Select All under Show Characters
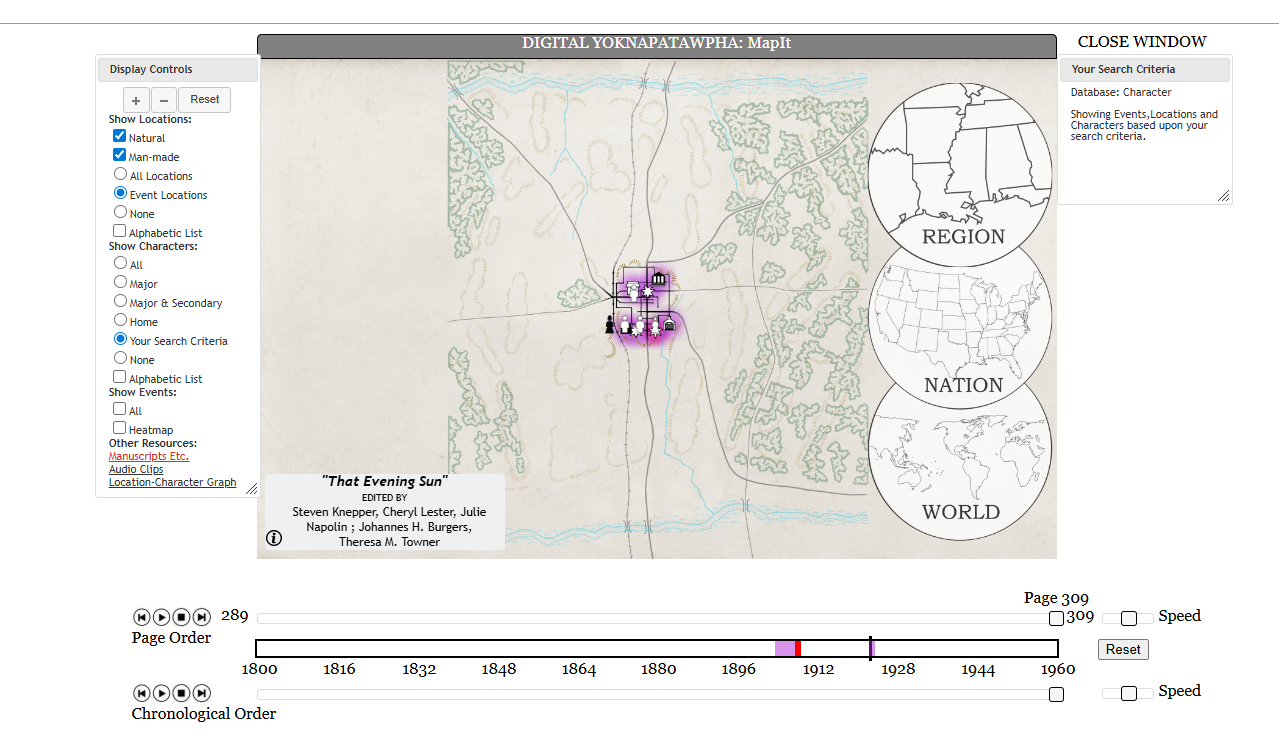Viewport: 1279px width, 751px height. (121, 263)
